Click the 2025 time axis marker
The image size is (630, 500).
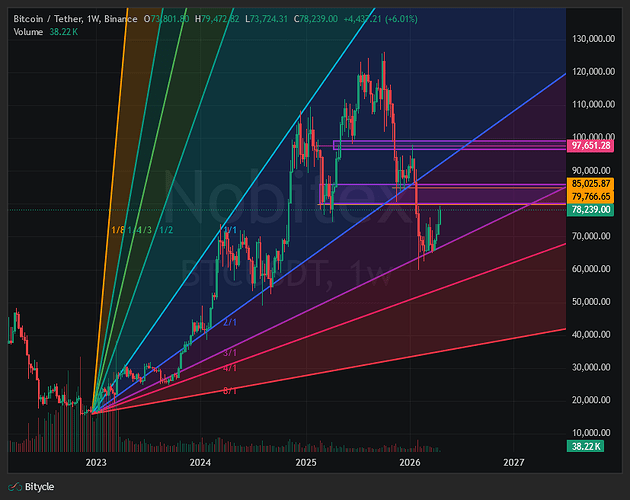coord(306,463)
